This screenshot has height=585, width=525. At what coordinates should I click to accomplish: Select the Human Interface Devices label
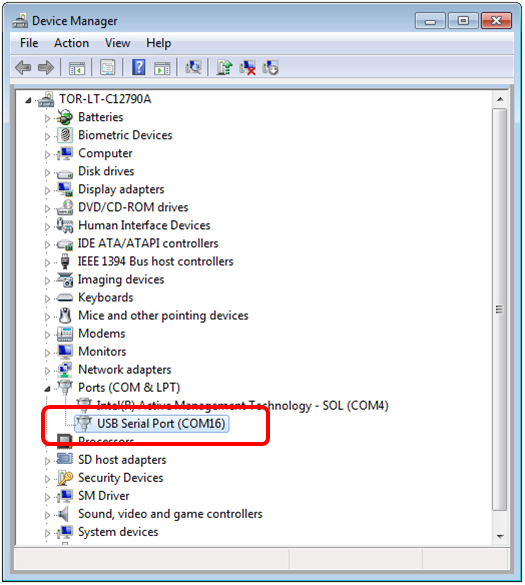pyautogui.click(x=144, y=225)
